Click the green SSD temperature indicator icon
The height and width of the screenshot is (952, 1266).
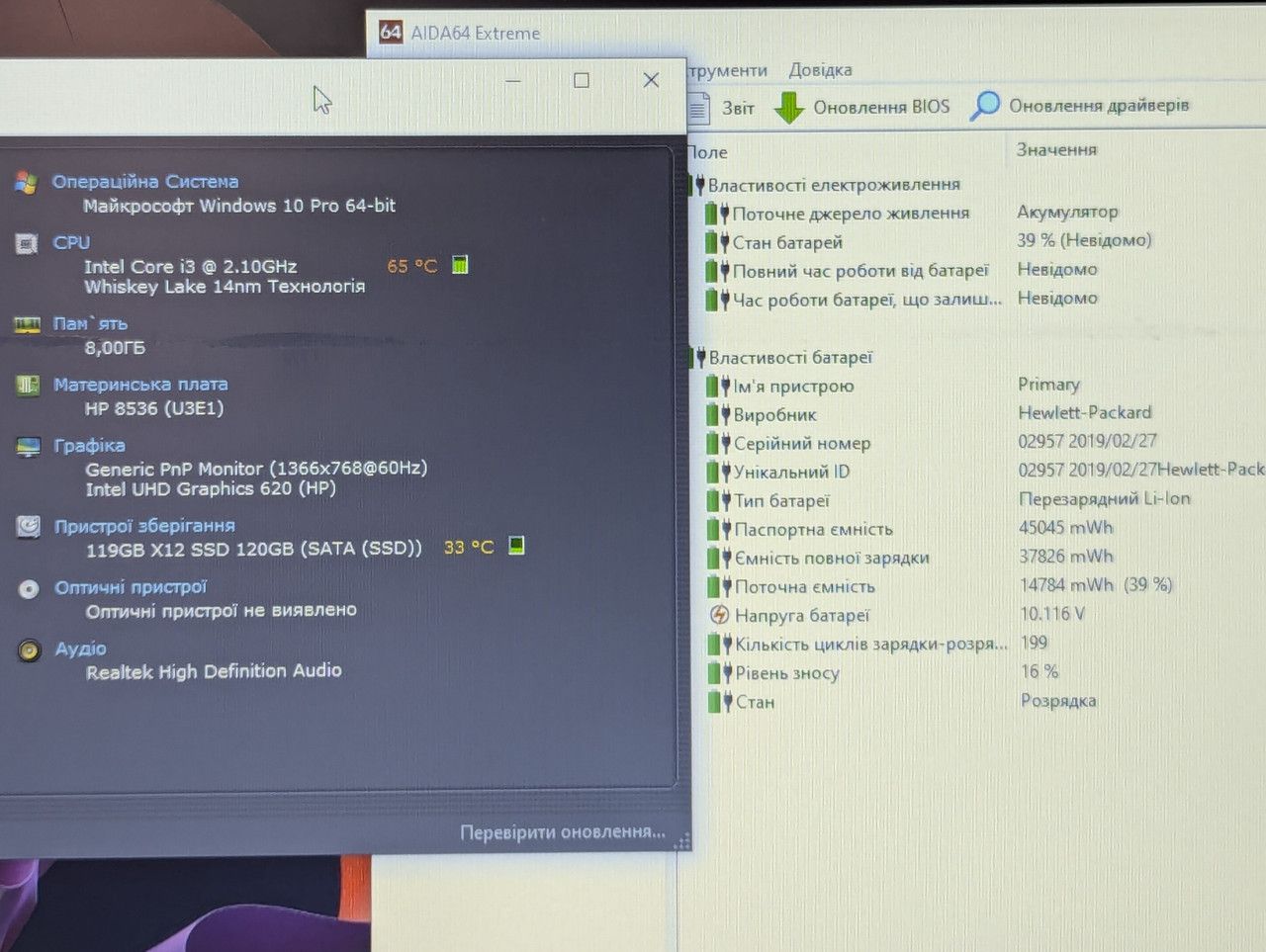click(x=516, y=546)
